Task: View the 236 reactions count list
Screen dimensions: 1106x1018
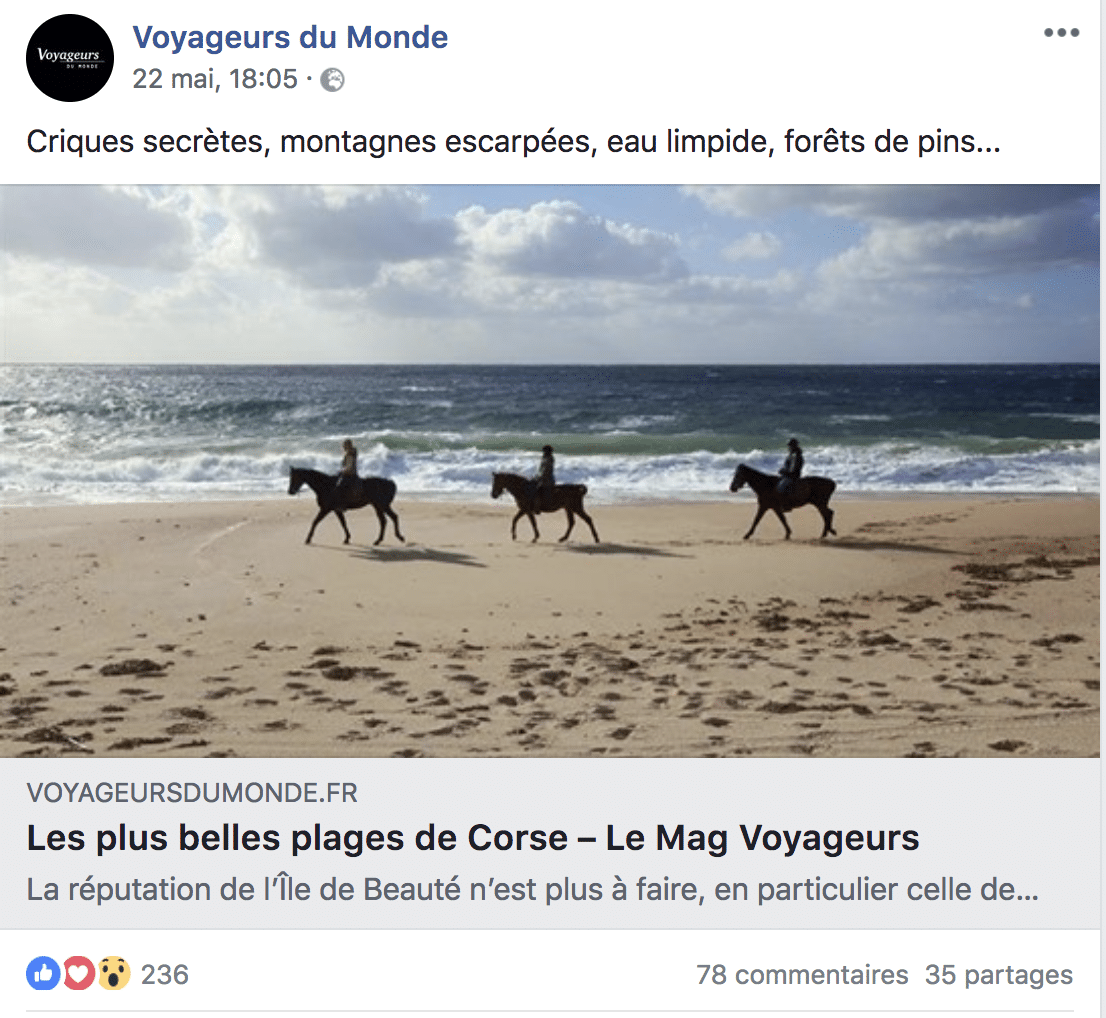Action: [x=165, y=974]
